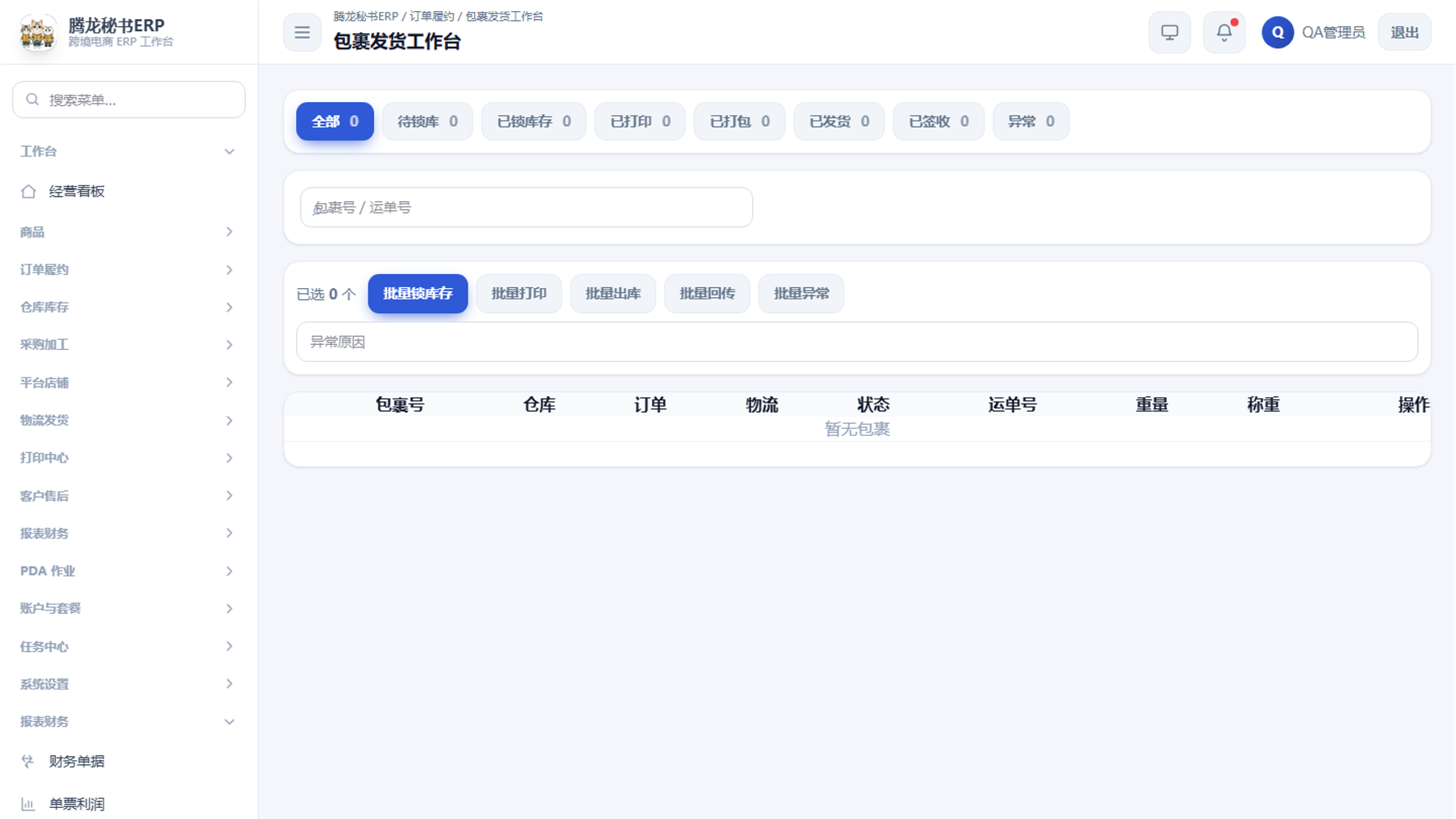The image size is (1456, 819).
Task: Select the 异常 status tab
Action: point(1031,121)
